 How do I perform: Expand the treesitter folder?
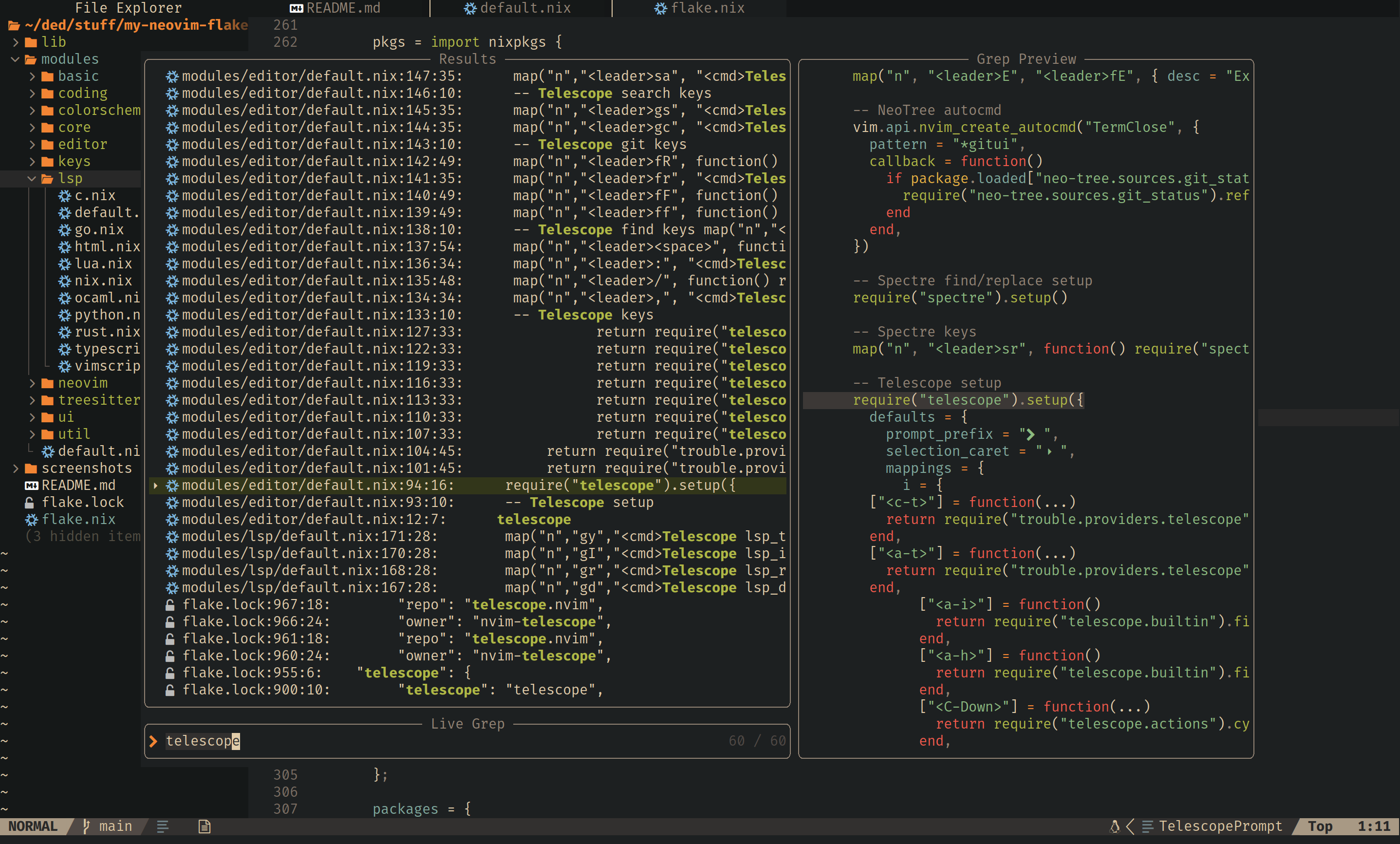(x=32, y=400)
